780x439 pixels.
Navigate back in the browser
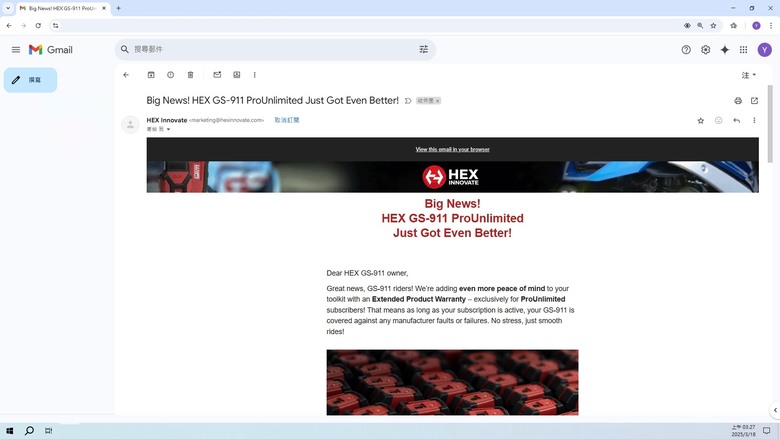9,25
